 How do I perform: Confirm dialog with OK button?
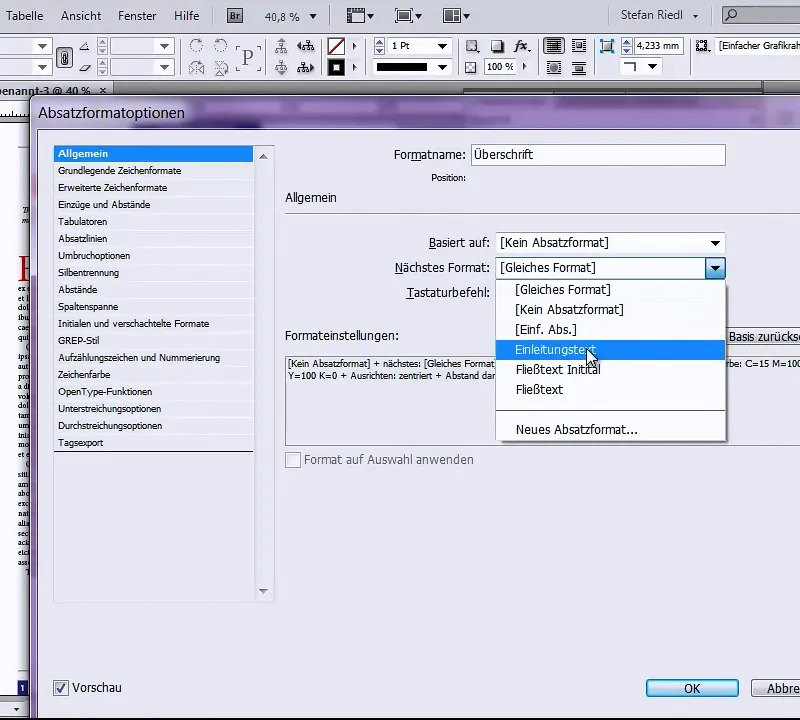point(692,688)
